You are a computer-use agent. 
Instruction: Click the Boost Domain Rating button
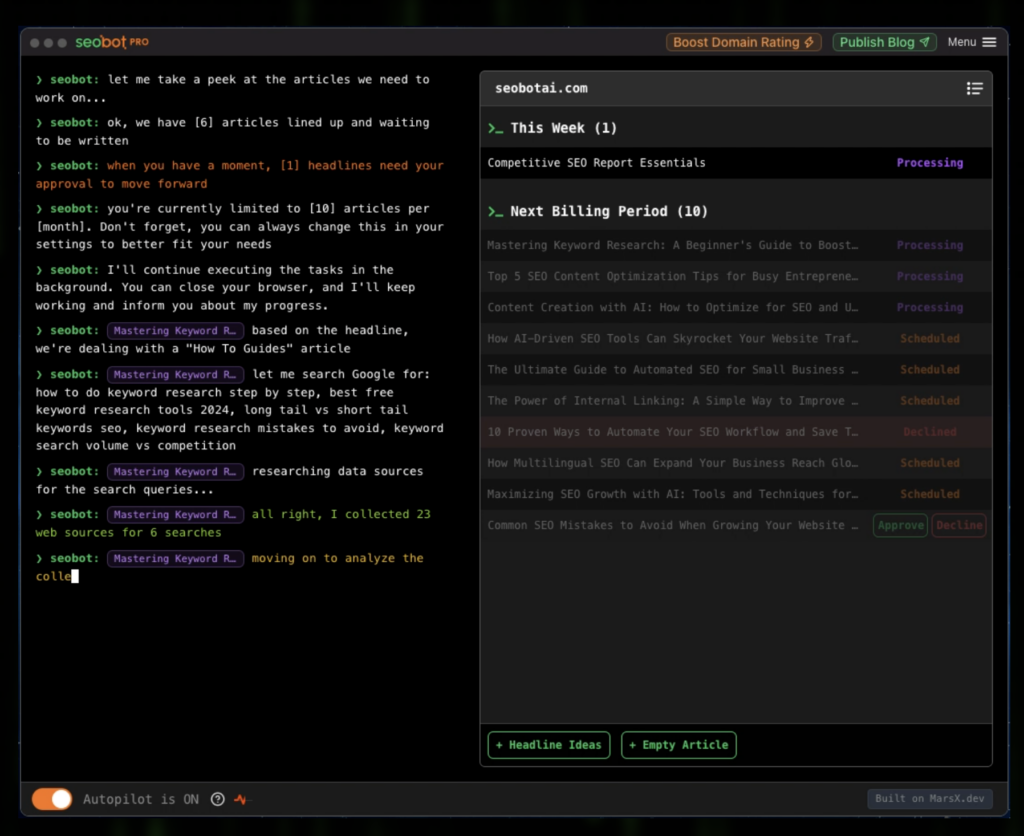point(743,42)
